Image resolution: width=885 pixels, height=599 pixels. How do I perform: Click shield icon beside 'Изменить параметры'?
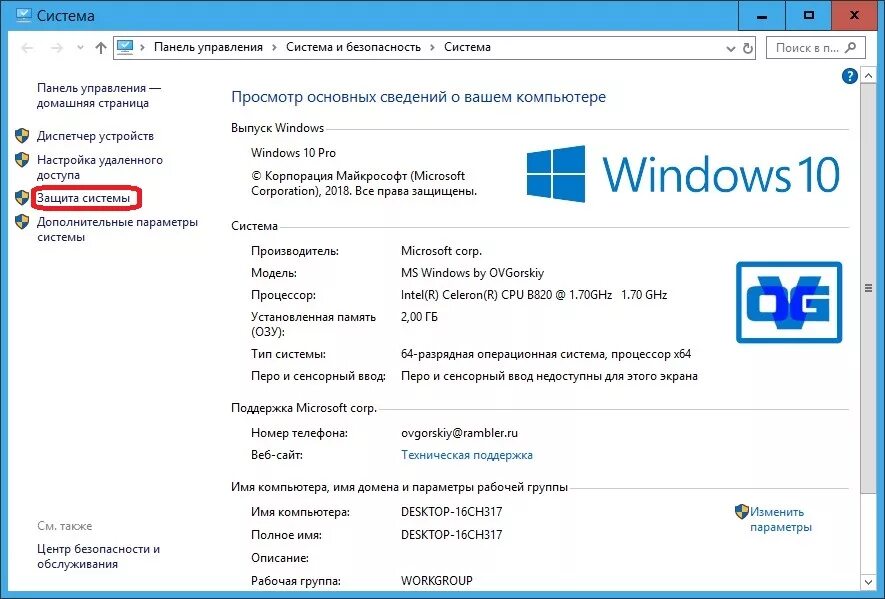(x=742, y=512)
